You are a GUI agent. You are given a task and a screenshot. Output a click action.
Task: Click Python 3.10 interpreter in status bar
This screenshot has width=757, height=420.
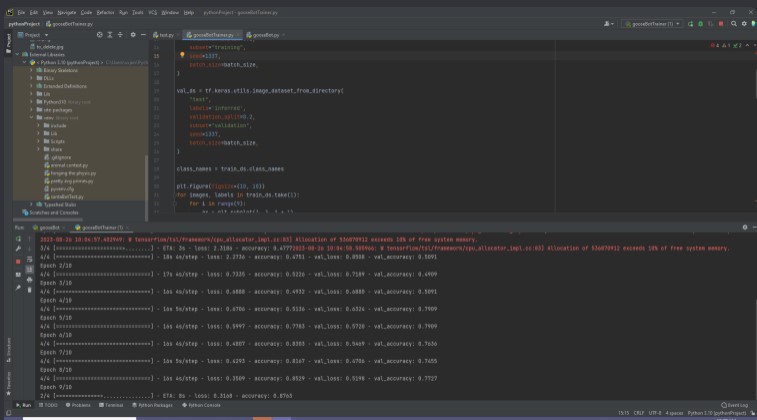click(x=716, y=413)
